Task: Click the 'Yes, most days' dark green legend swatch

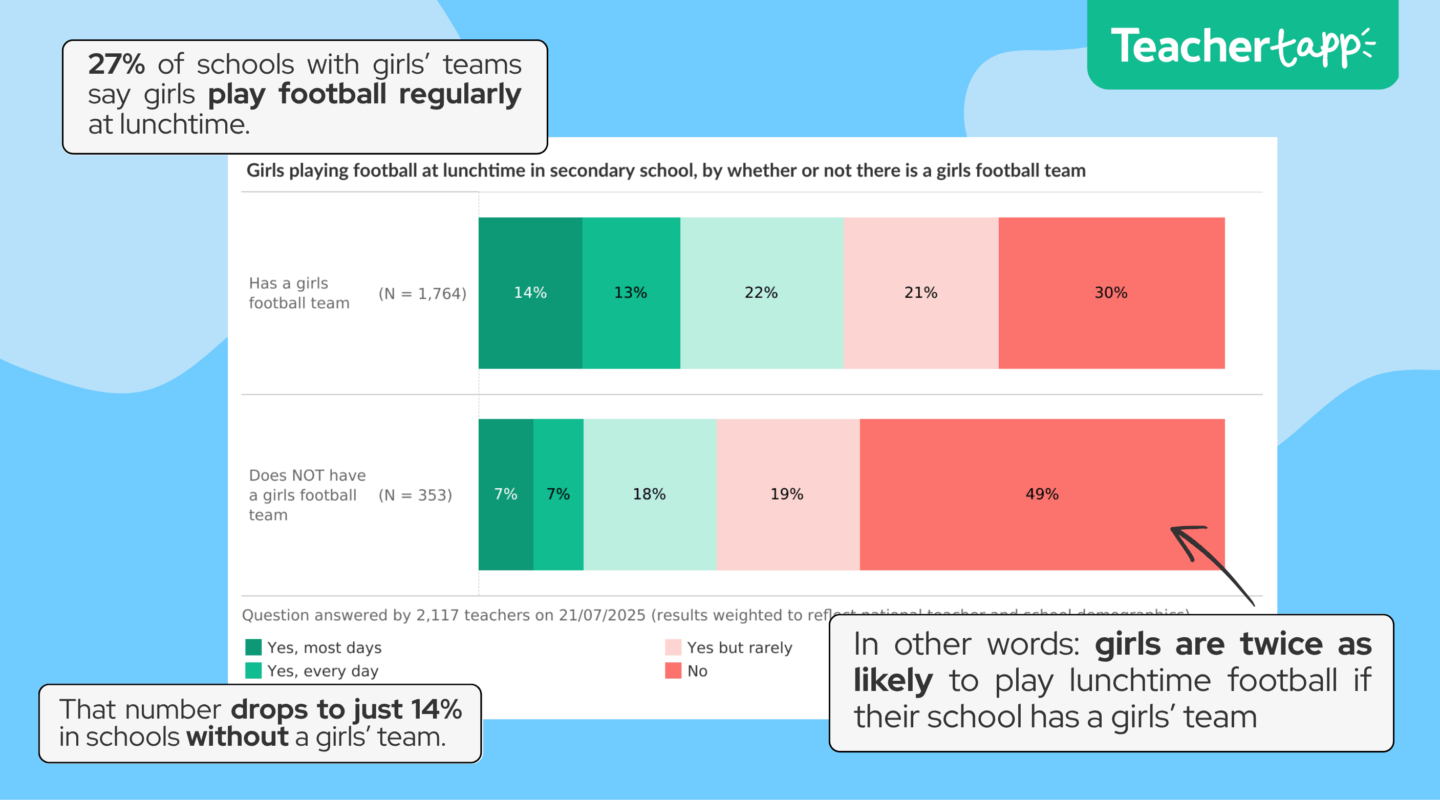Action: 254,648
